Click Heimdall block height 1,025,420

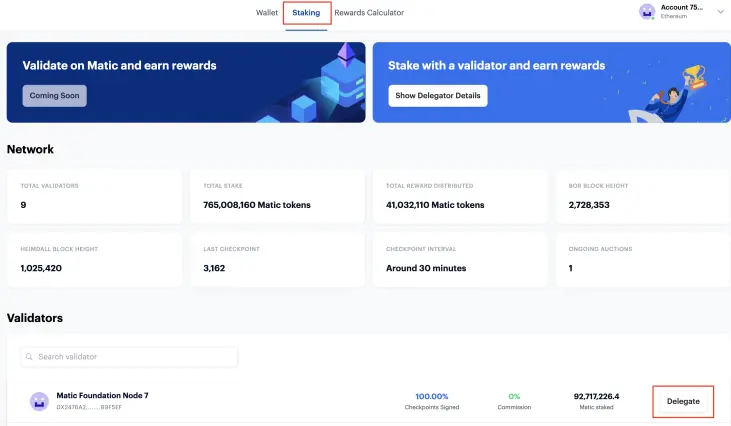(x=41, y=268)
